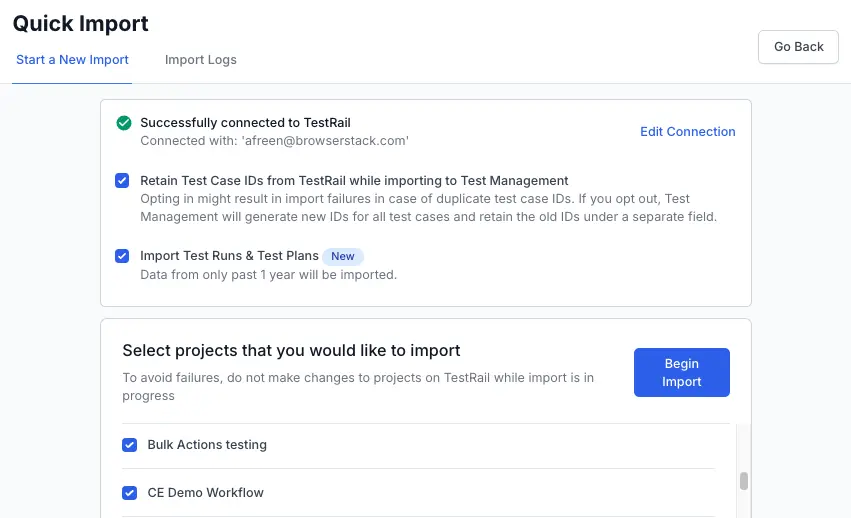851x518 pixels.
Task: Click the Bulk Actions testing project name
Action: (x=207, y=445)
